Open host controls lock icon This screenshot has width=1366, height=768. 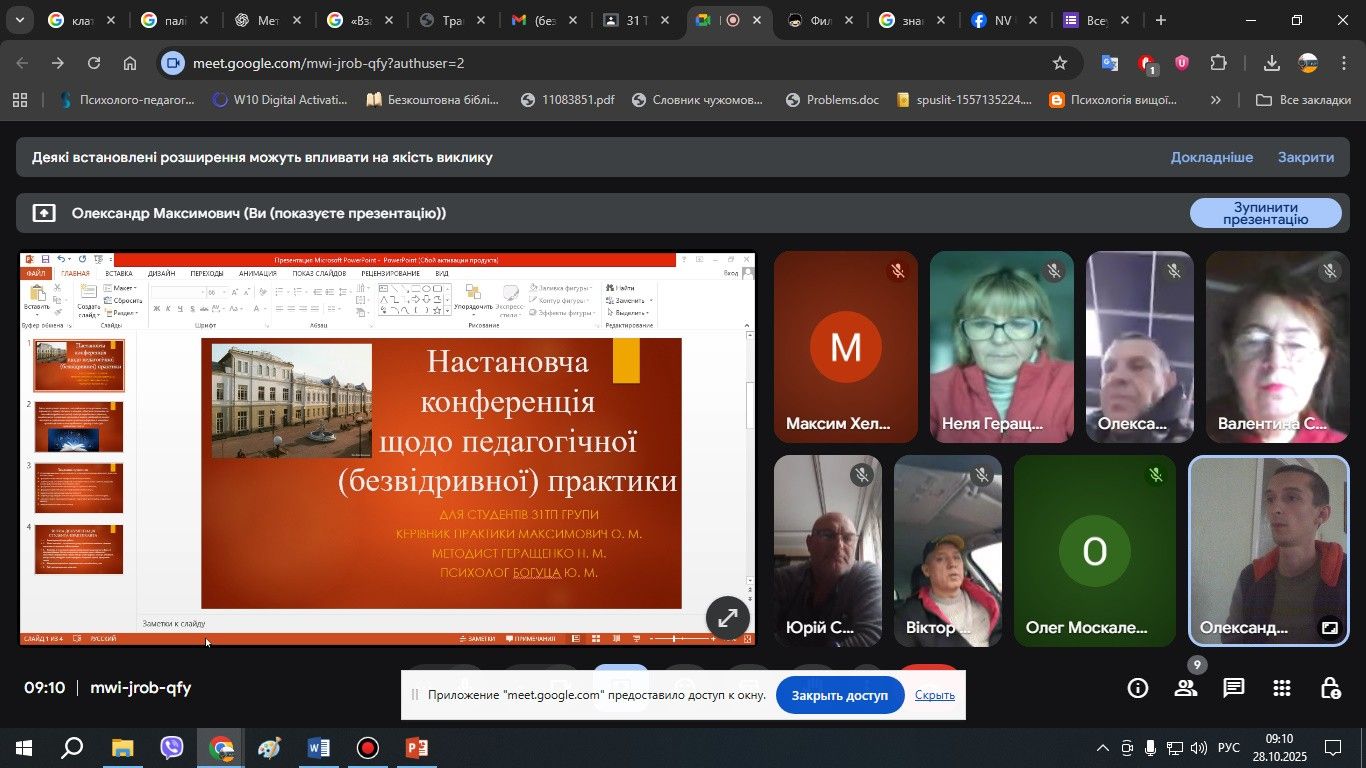pyautogui.click(x=1330, y=688)
